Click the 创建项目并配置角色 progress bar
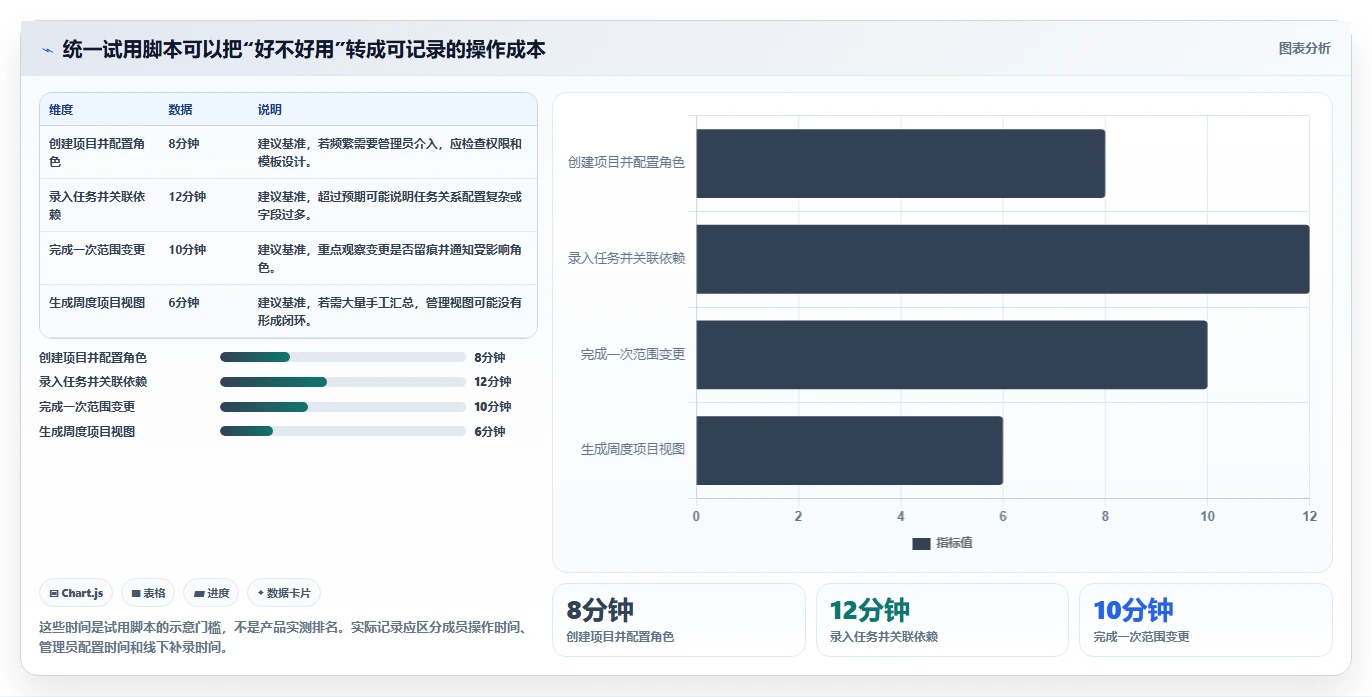This screenshot has height=697, width=1372. coord(343,357)
